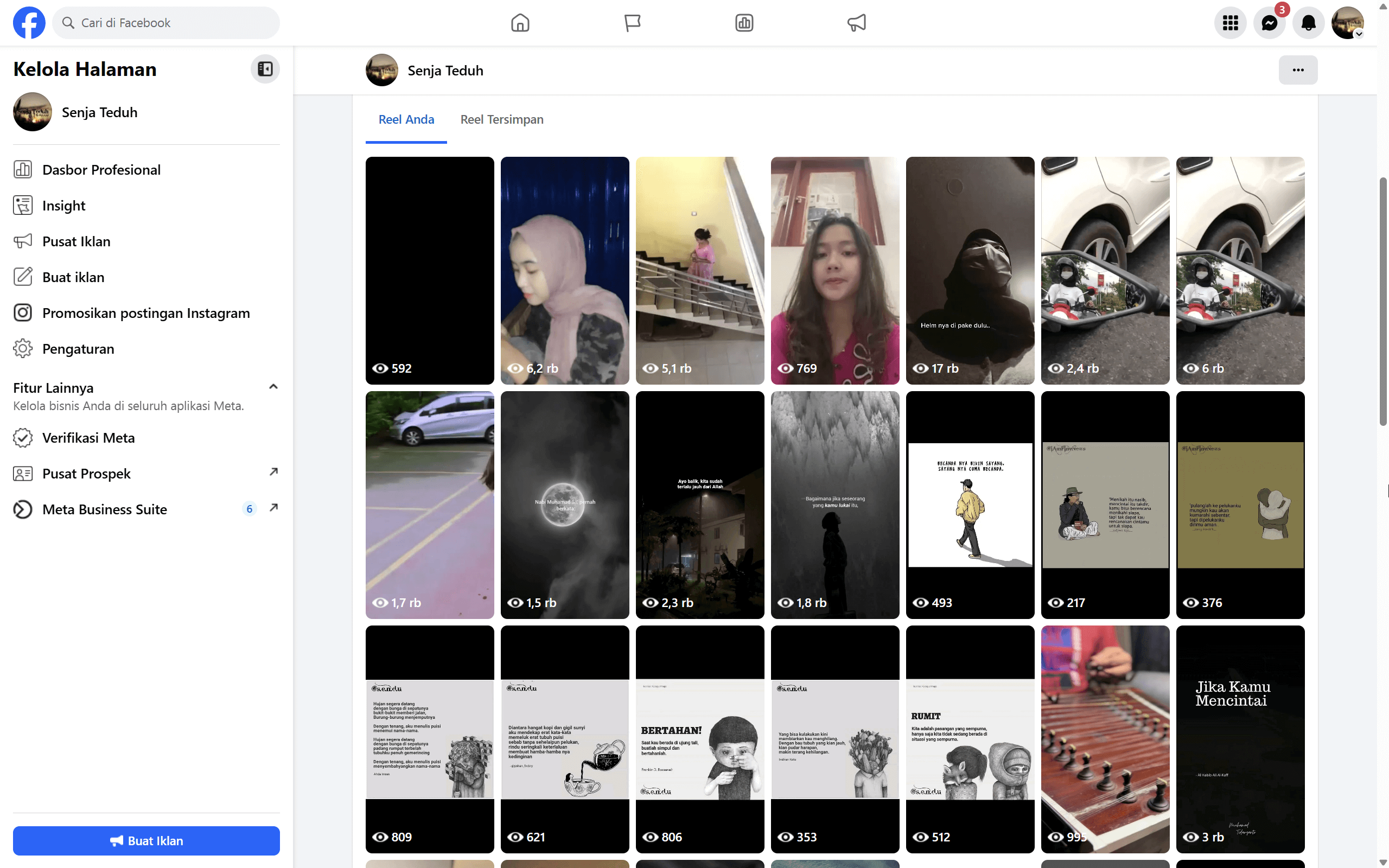
Task: Select the Promosikan postingan Instagram icon
Action: (x=22, y=312)
